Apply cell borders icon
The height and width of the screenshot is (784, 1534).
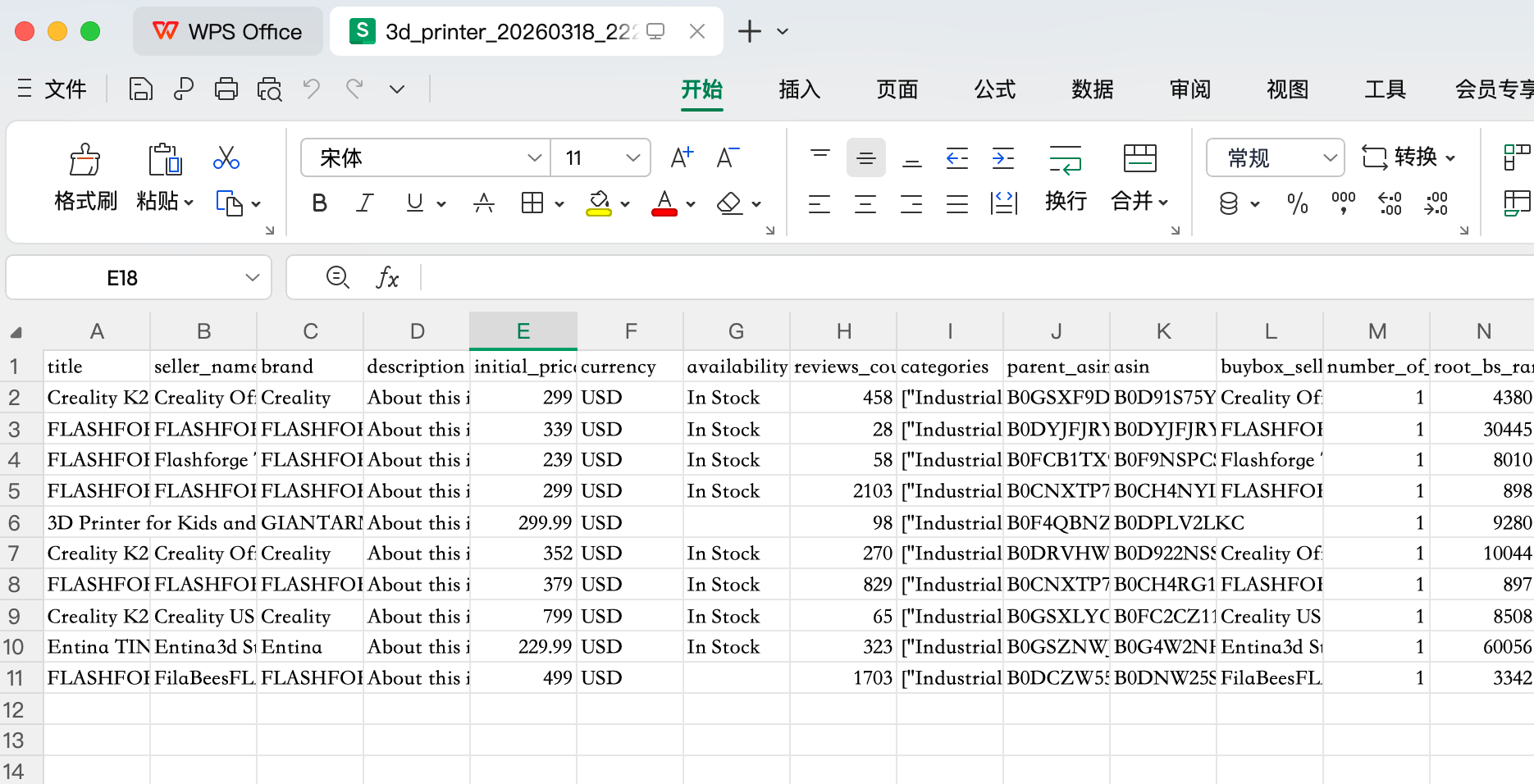[532, 203]
